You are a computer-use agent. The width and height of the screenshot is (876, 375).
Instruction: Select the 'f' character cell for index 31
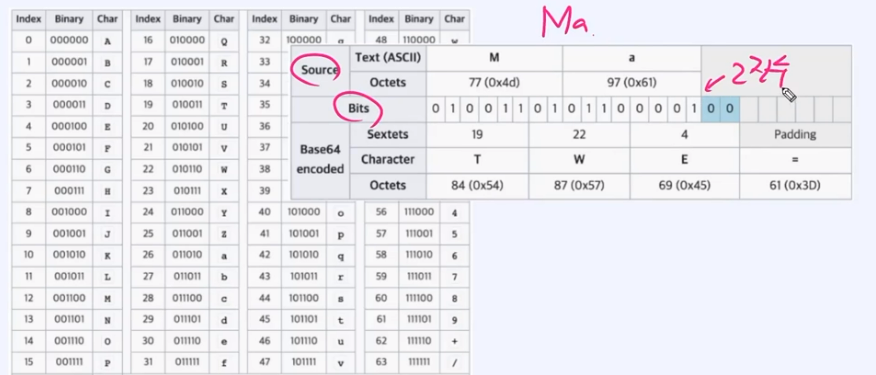(x=224, y=362)
